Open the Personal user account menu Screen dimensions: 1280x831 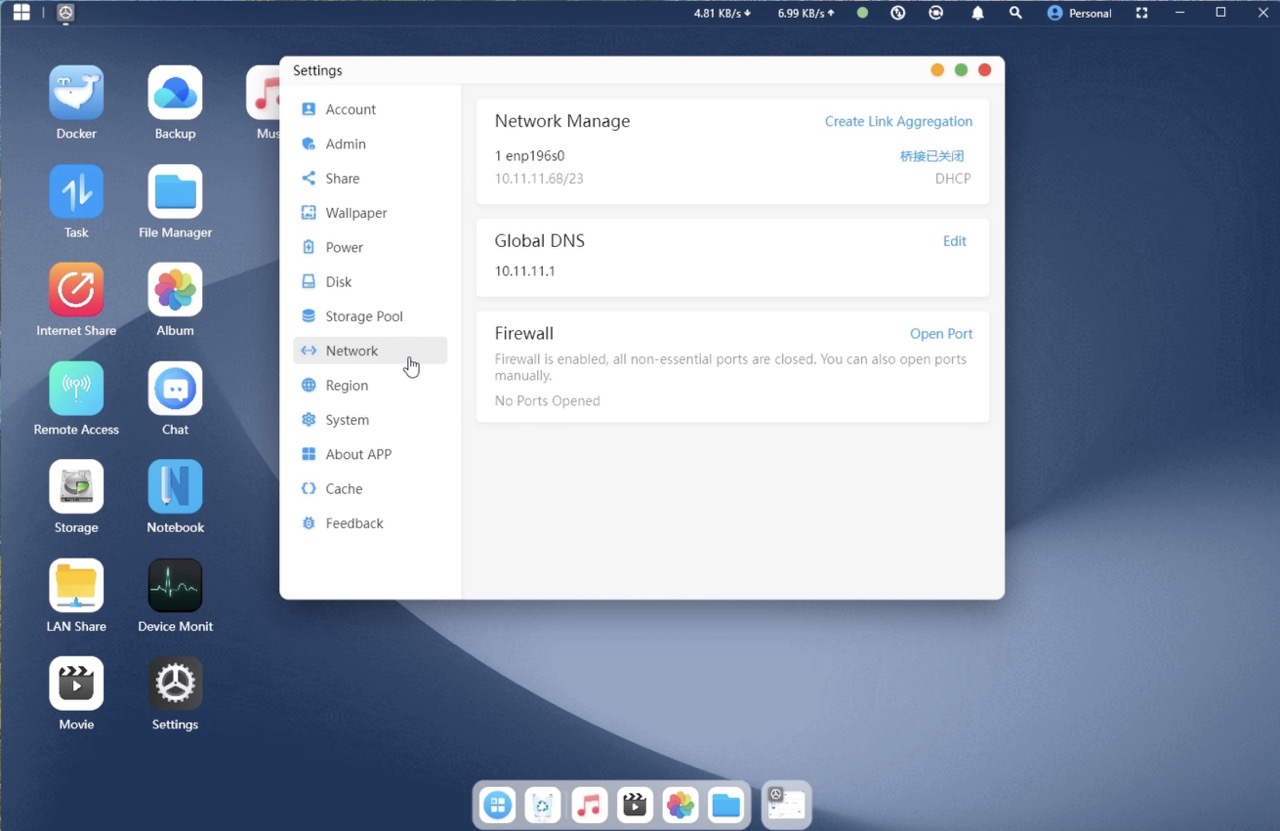point(1079,13)
